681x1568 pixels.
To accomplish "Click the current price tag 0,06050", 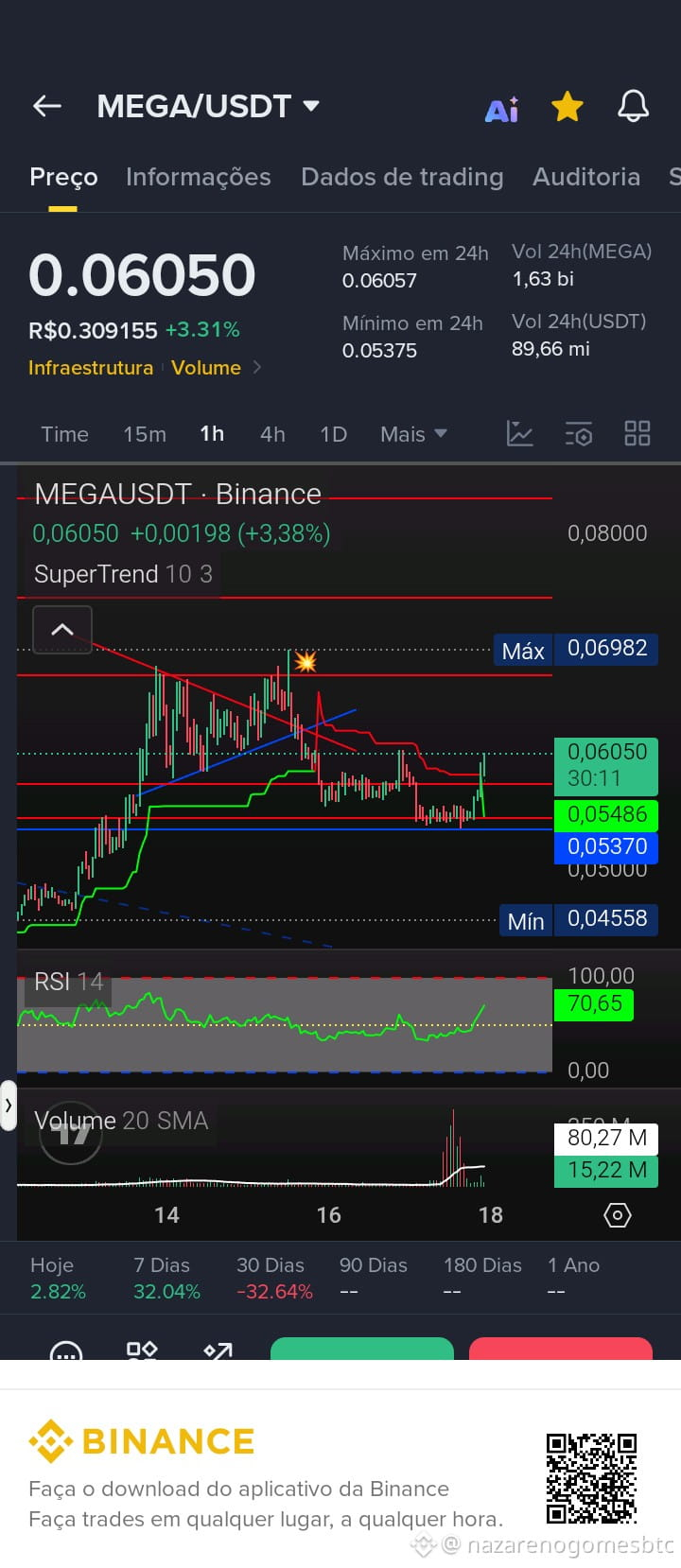I will point(605,765).
